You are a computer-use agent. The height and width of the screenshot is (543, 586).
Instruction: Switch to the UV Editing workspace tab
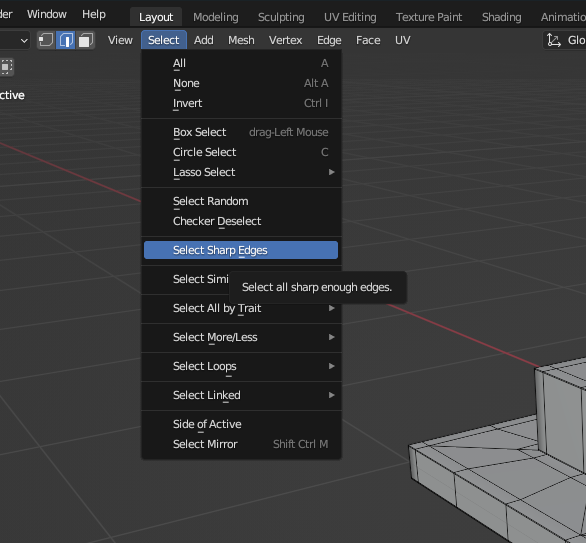350,17
